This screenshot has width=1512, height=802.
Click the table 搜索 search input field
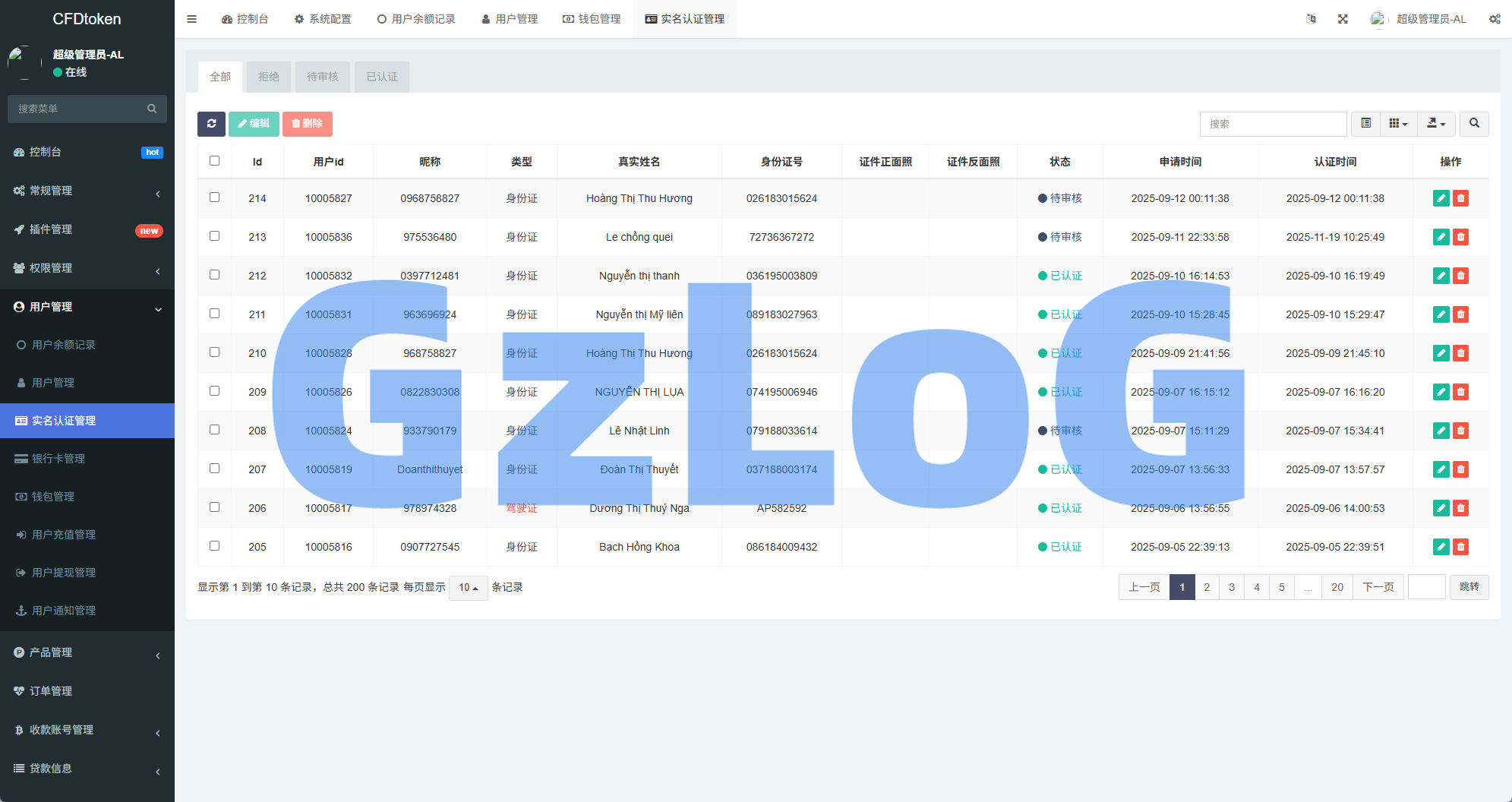coord(1273,124)
